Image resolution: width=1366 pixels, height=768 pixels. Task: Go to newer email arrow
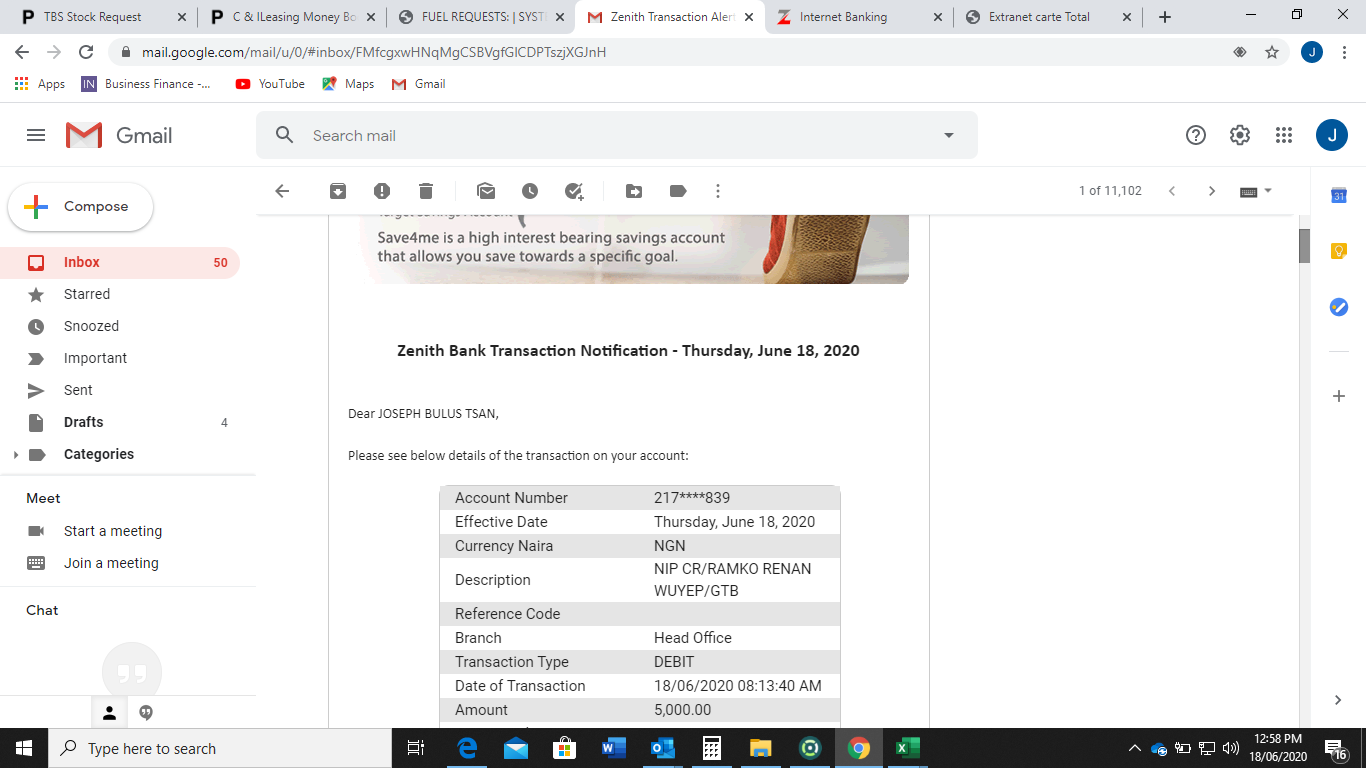click(1172, 191)
